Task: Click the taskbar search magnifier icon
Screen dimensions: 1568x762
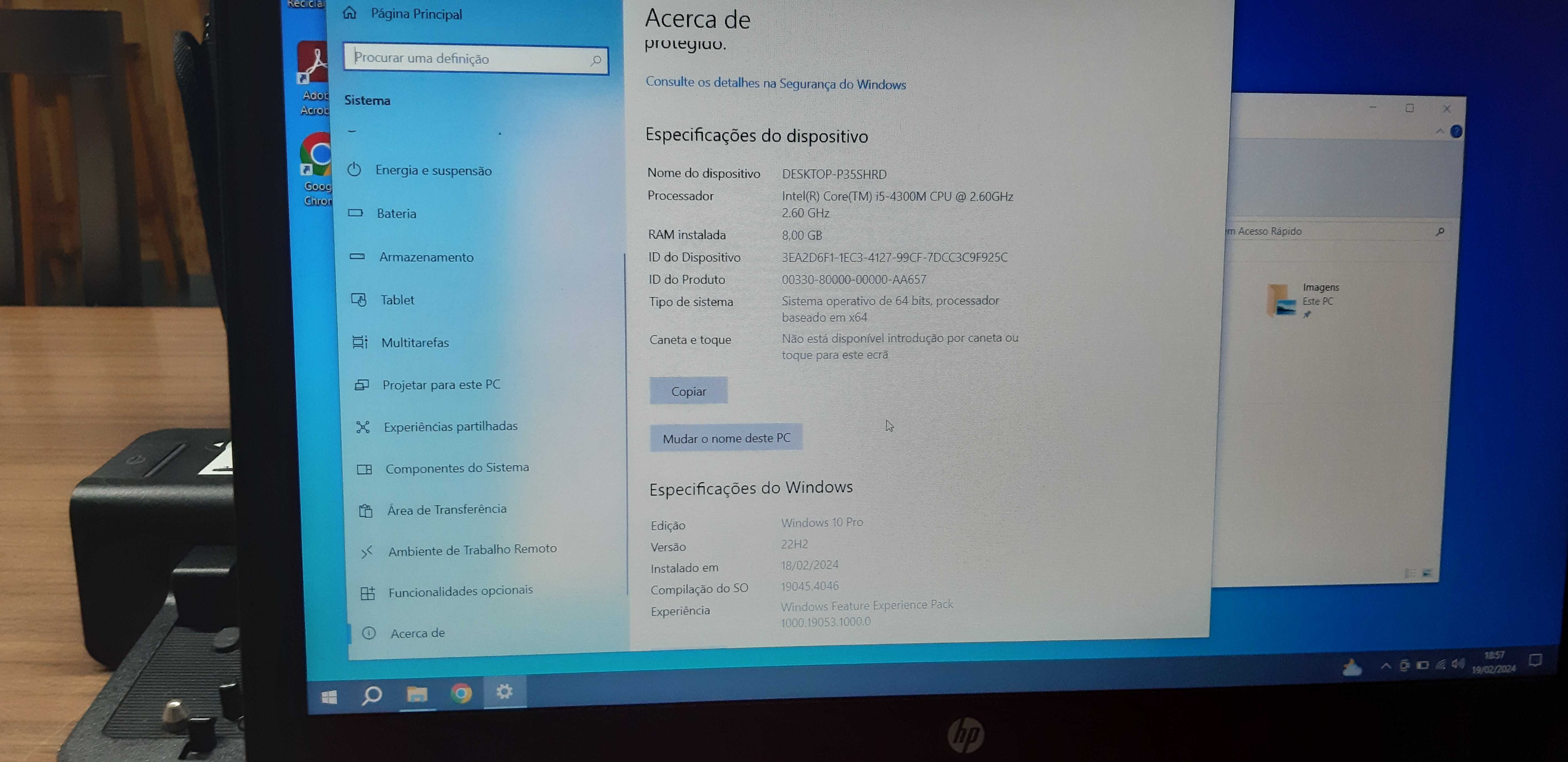Action: click(371, 695)
